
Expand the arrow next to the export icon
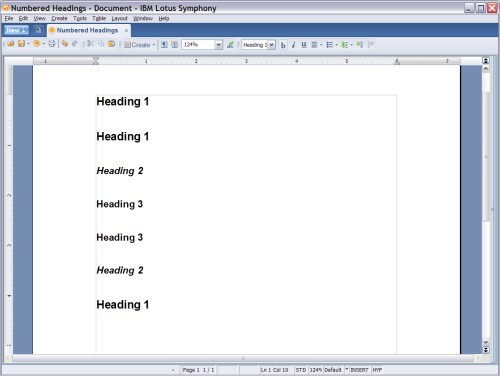[x=43, y=44]
